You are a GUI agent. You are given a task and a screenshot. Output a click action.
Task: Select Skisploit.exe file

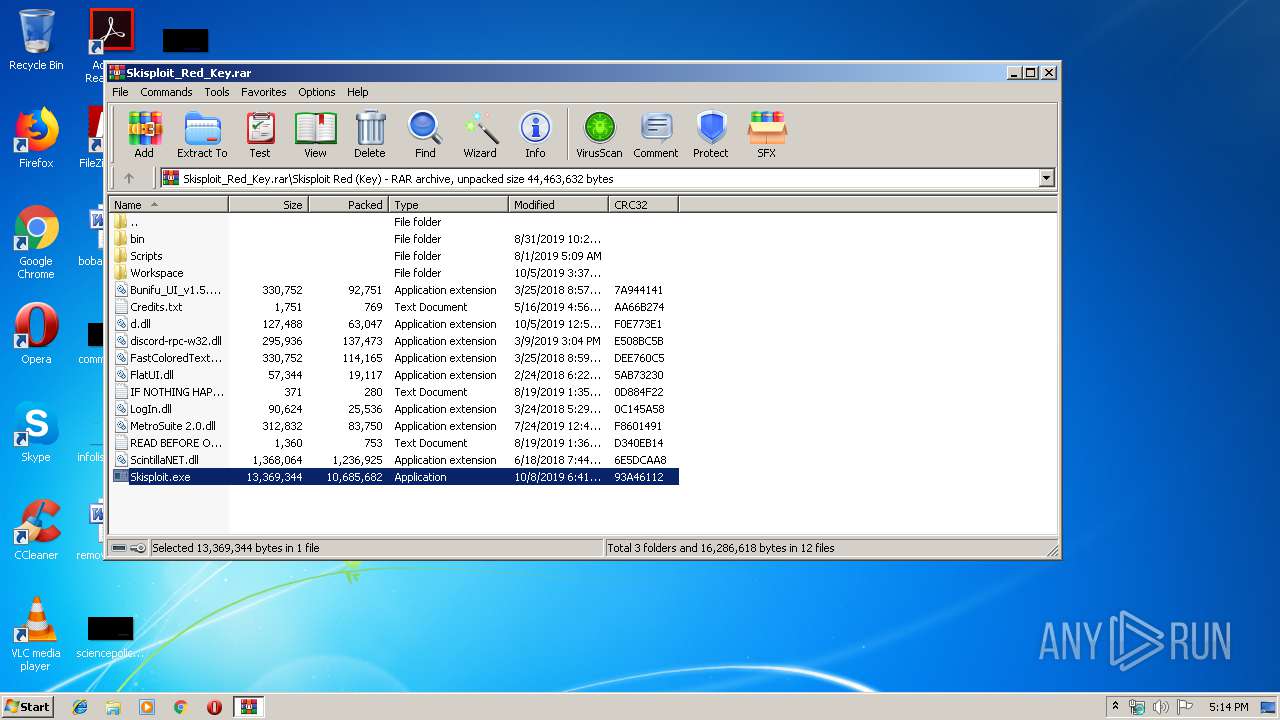pyautogui.click(x=394, y=477)
